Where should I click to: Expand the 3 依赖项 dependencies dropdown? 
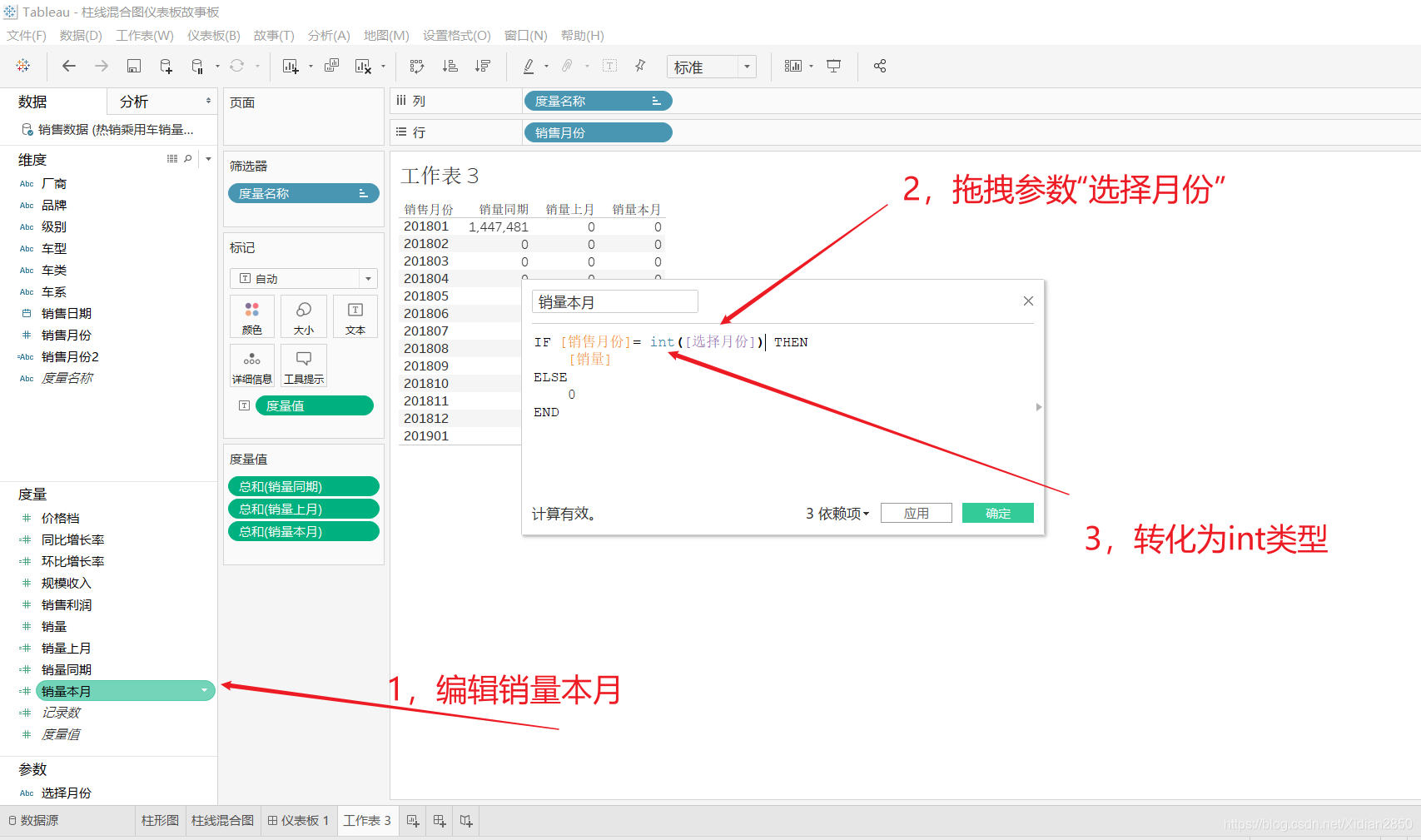click(x=837, y=514)
